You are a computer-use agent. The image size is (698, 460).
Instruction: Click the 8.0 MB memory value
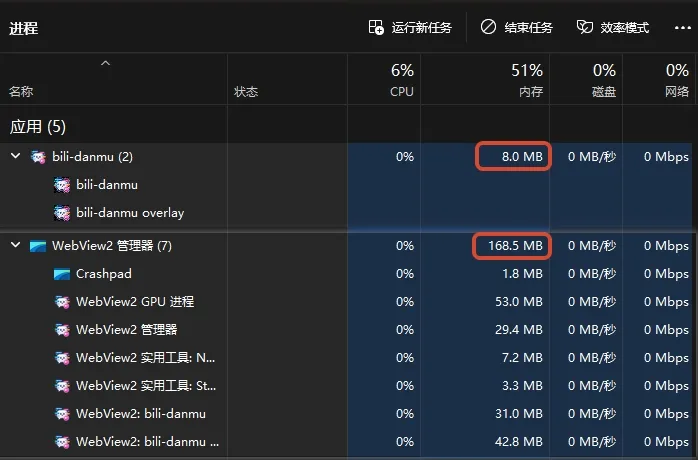[522, 157]
